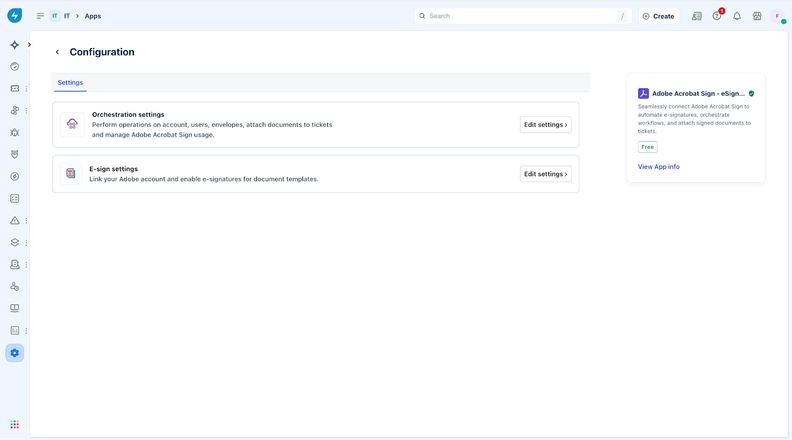Open the shield icon in sidebar

tap(15, 155)
